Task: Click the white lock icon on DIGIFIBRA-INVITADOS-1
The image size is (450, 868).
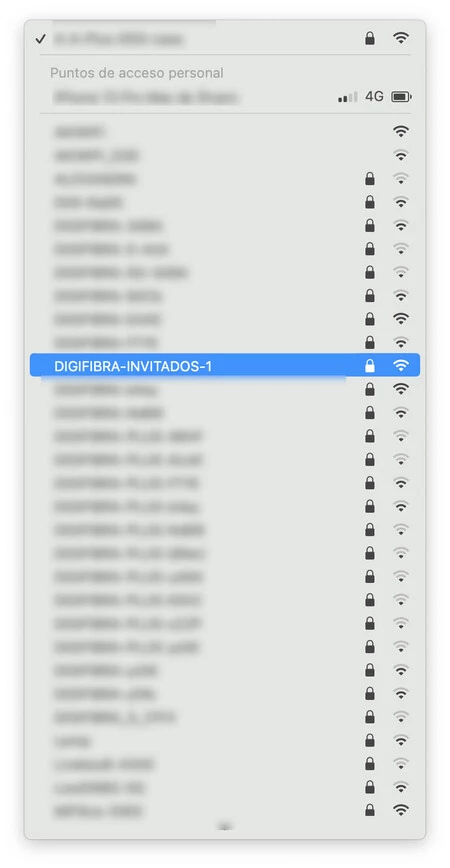Action: (370, 366)
